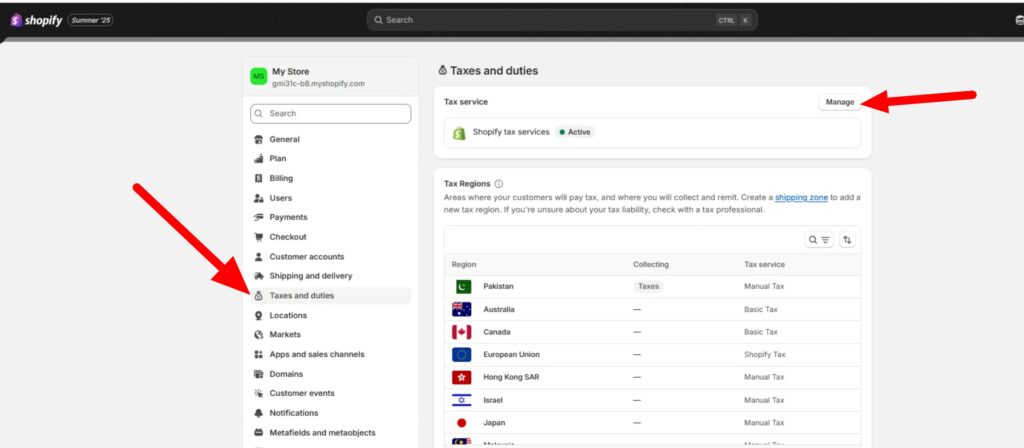Click the Taxes and duties sidebar icon
The image size is (1024, 448).
[x=258, y=296]
